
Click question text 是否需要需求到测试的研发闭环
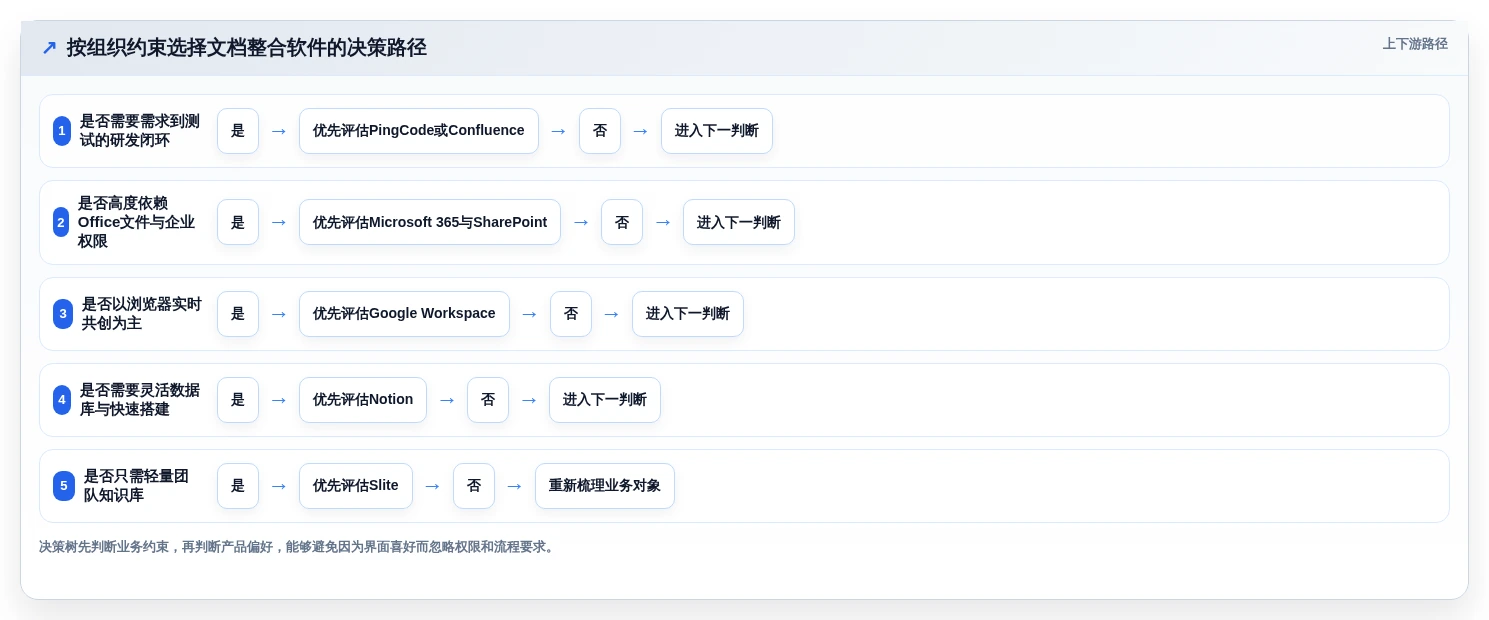[x=140, y=131]
